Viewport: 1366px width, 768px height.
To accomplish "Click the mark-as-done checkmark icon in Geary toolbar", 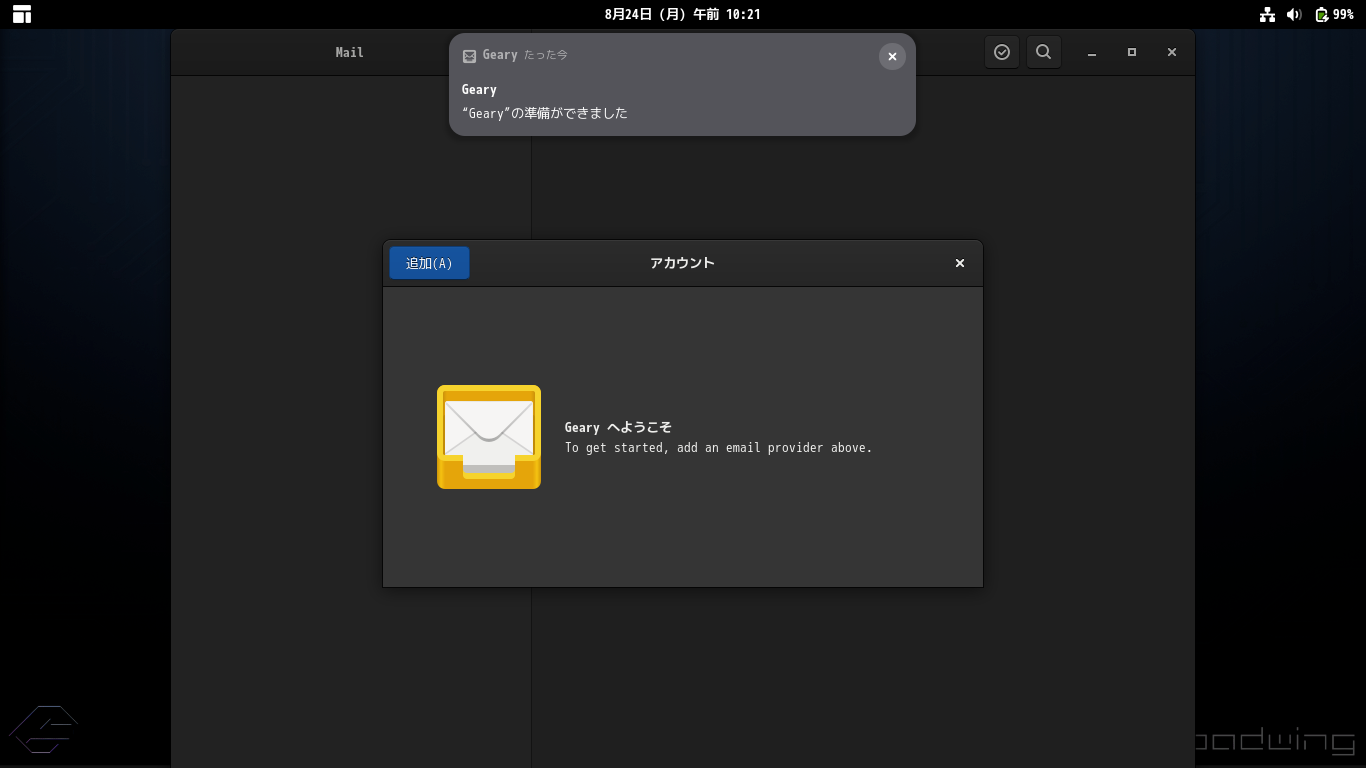I will (1002, 52).
